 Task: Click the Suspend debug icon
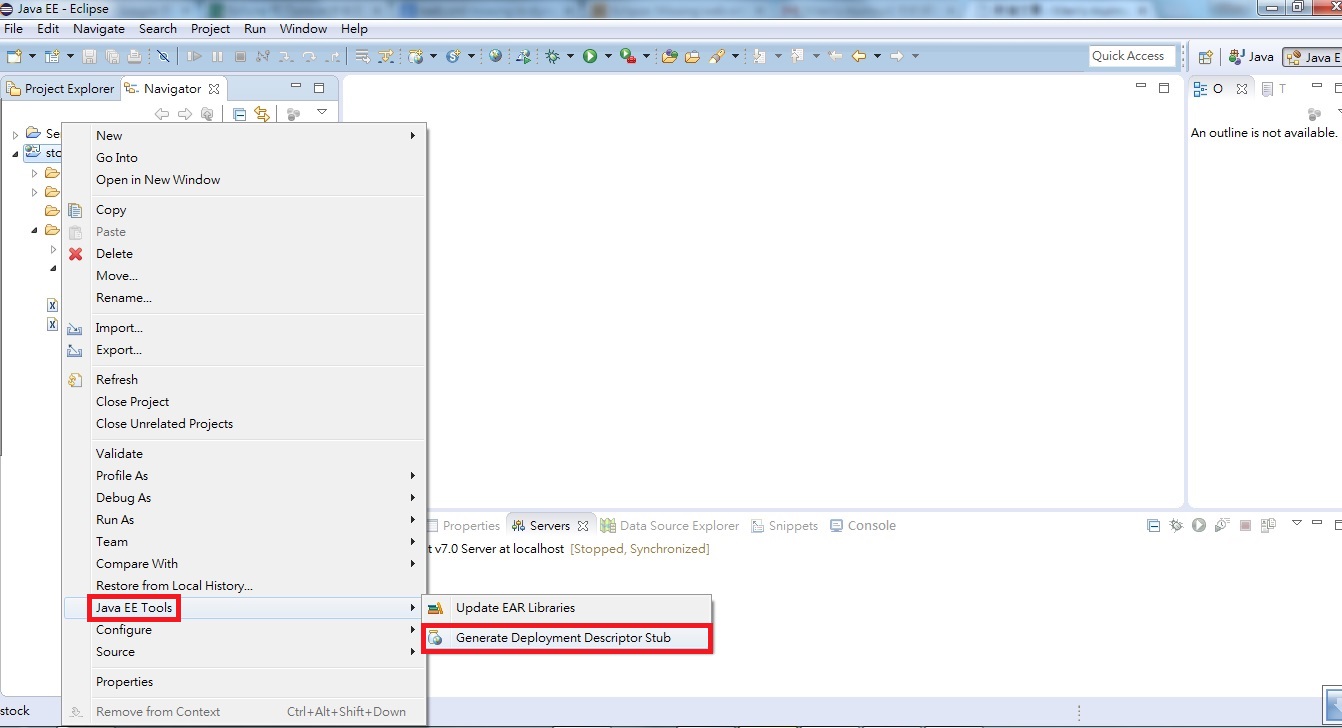[x=217, y=56]
